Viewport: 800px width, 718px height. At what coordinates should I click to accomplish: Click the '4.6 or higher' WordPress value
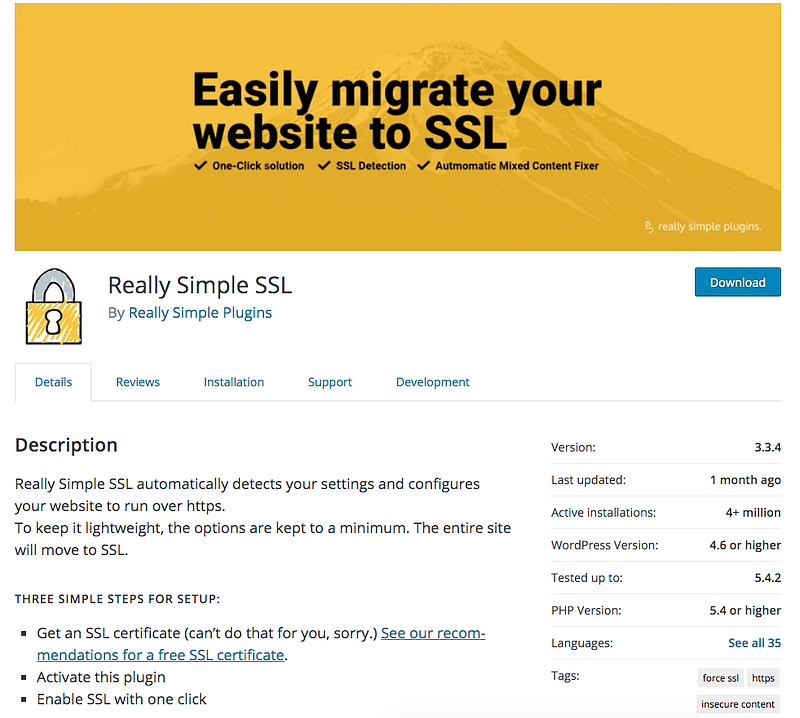pos(745,545)
